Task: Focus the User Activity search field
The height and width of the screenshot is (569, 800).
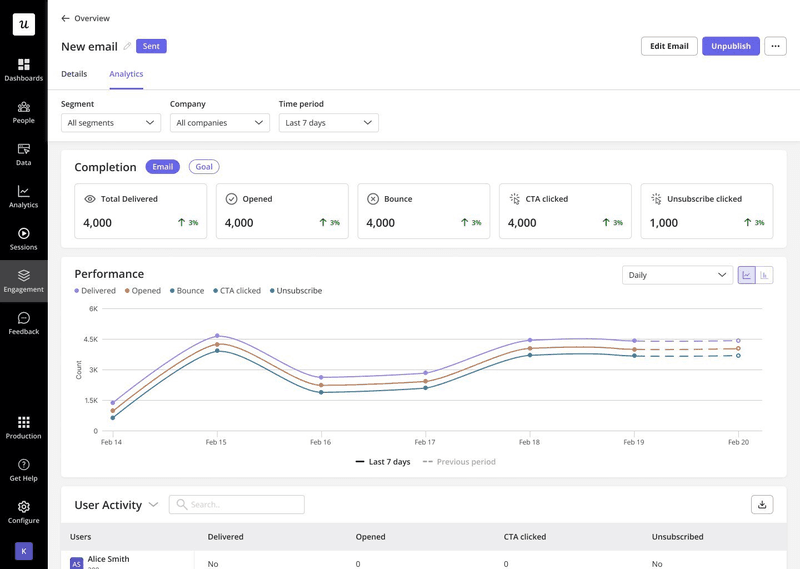Action: click(x=237, y=505)
